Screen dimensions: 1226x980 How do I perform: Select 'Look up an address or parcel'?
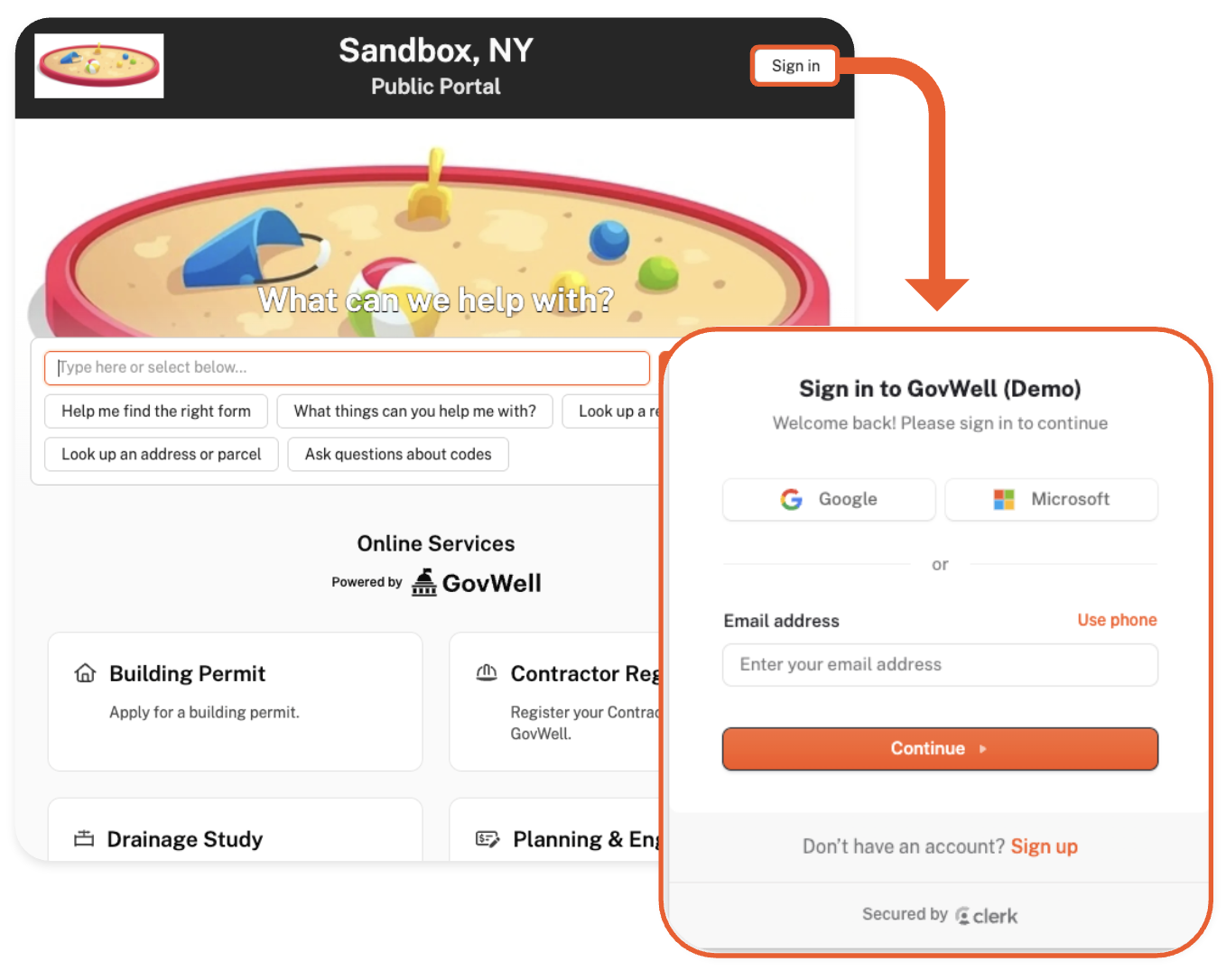pyautogui.click(x=161, y=455)
